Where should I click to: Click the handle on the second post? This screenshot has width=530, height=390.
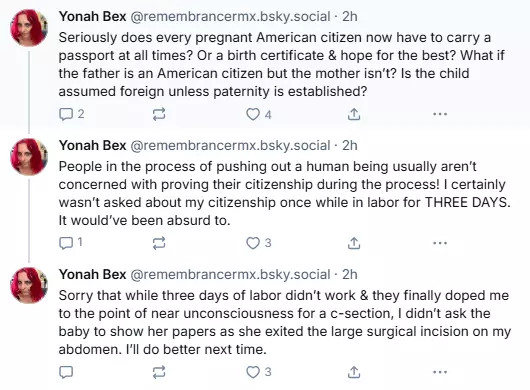230,145
